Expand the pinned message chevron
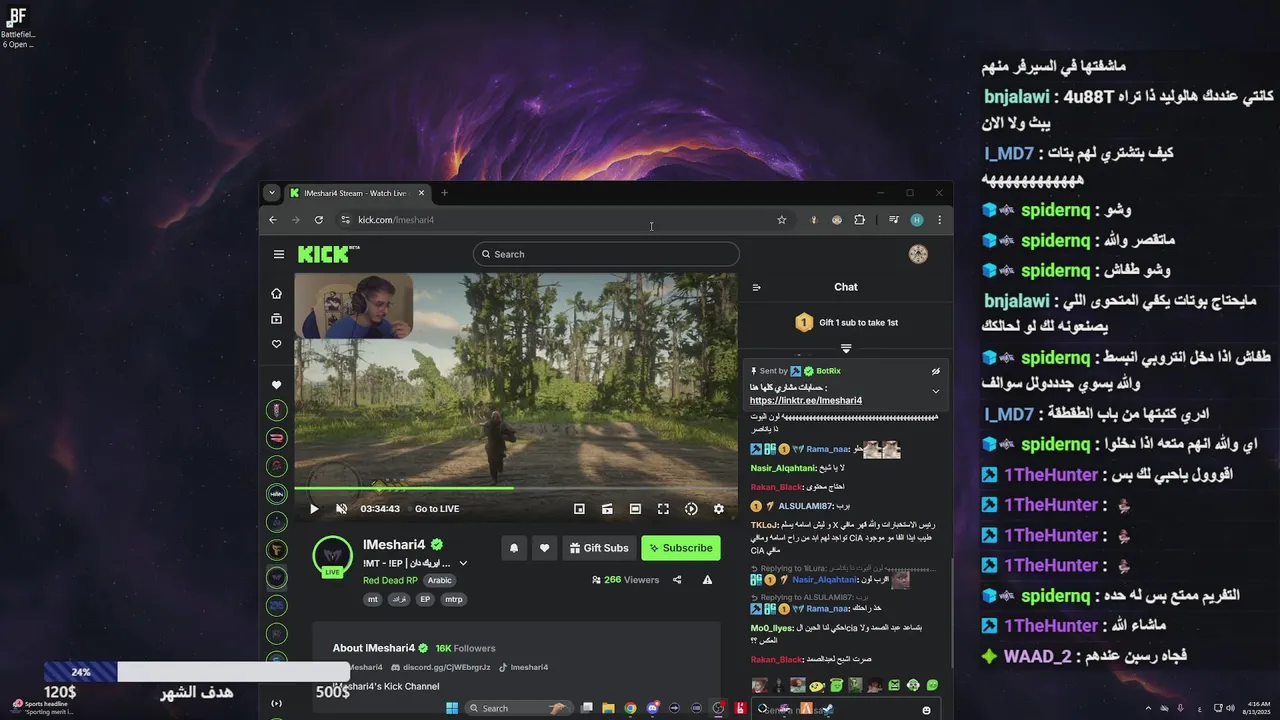The height and width of the screenshot is (720, 1280). point(936,391)
